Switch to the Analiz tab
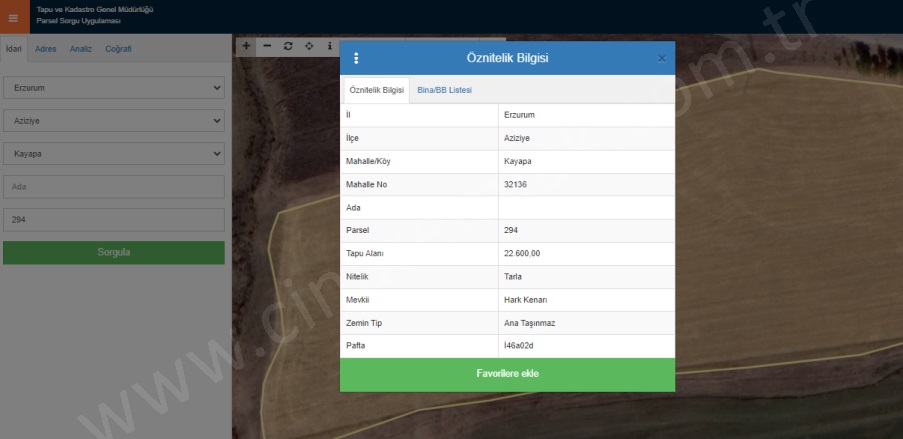The image size is (903, 439). click(81, 48)
